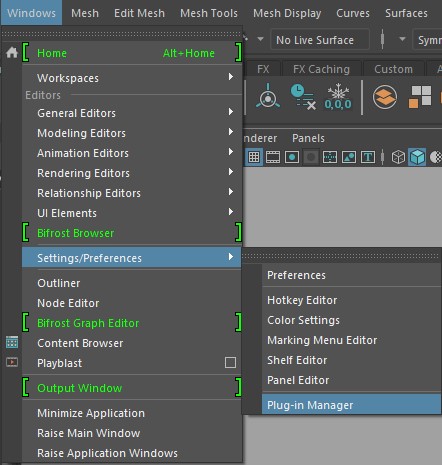Switch to the Custom shelf tab

[x=393, y=69]
